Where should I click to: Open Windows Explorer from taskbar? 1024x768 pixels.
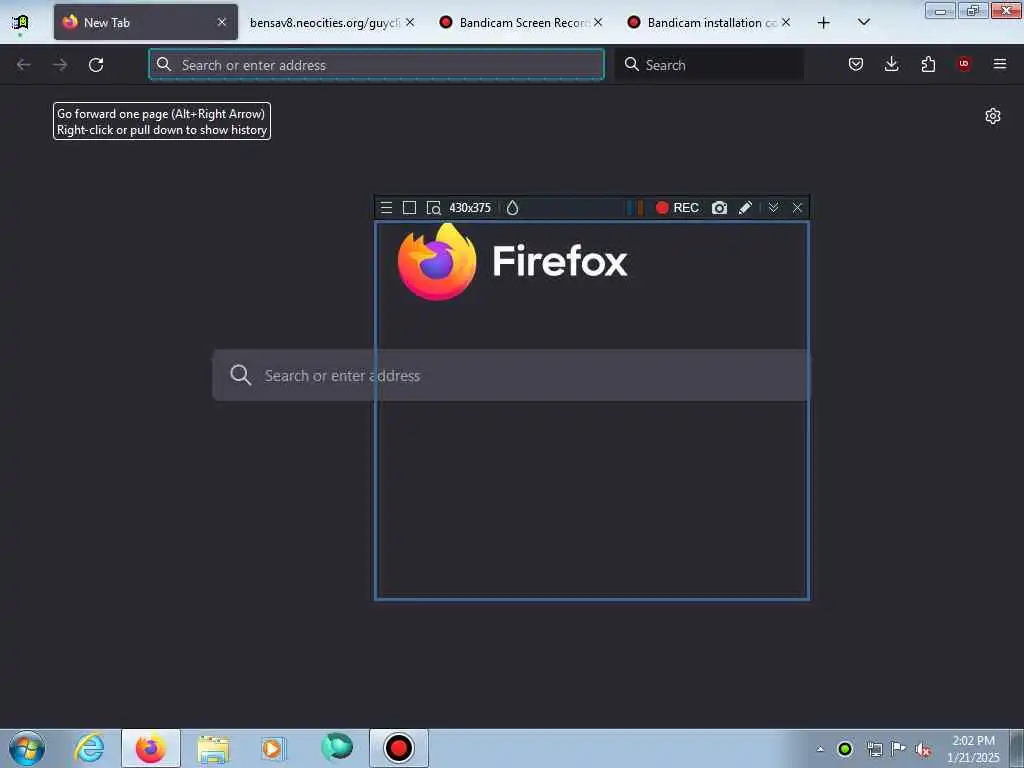(x=213, y=749)
